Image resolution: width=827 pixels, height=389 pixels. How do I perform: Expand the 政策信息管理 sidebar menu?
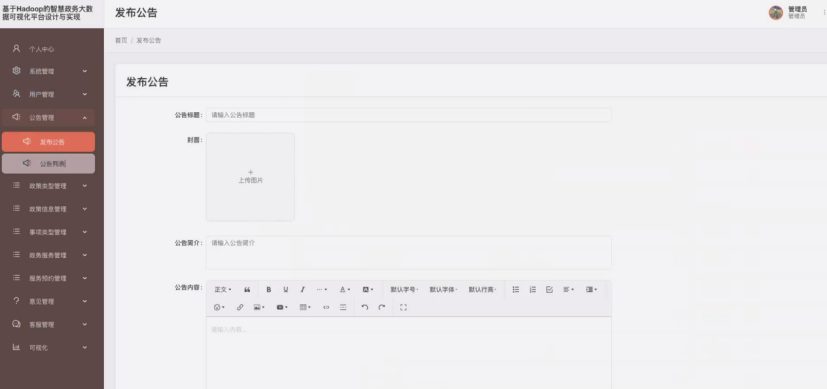click(49, 209)
